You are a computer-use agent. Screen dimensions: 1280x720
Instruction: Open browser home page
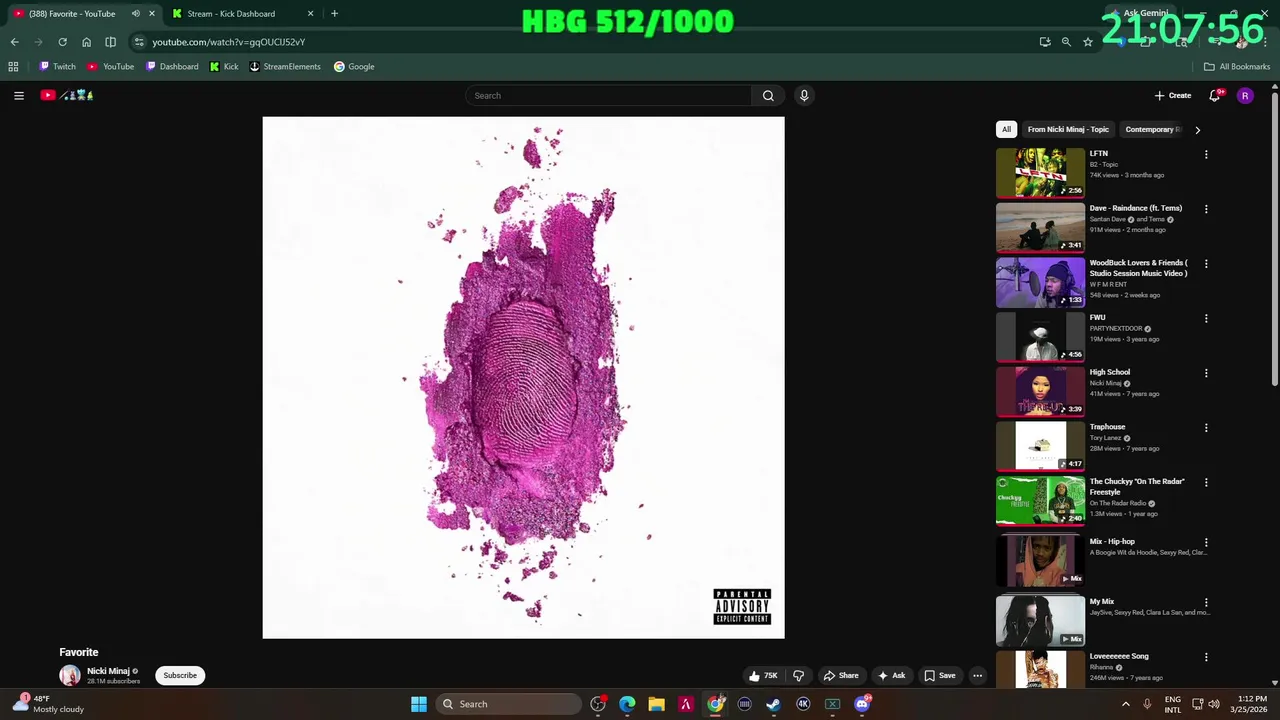(86, 42)
